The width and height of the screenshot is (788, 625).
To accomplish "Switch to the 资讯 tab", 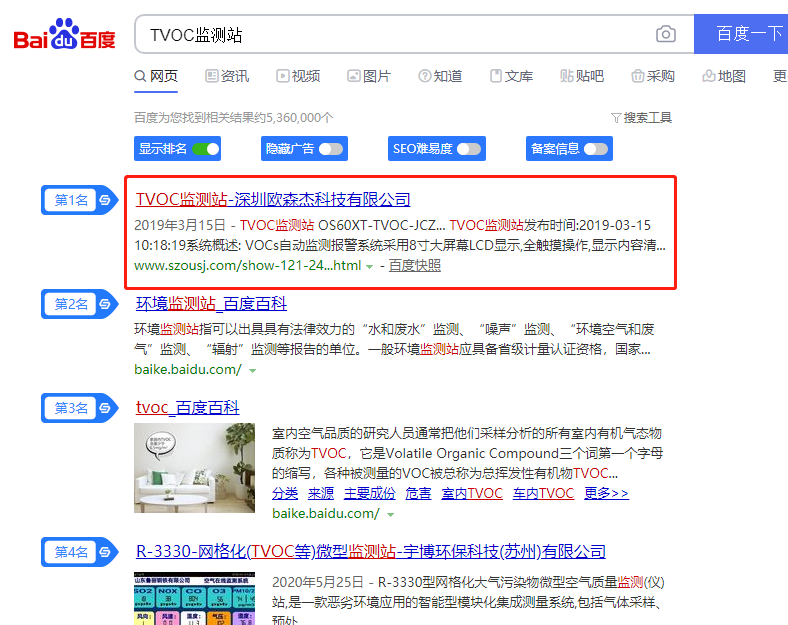I will click(x=227, y=76).
